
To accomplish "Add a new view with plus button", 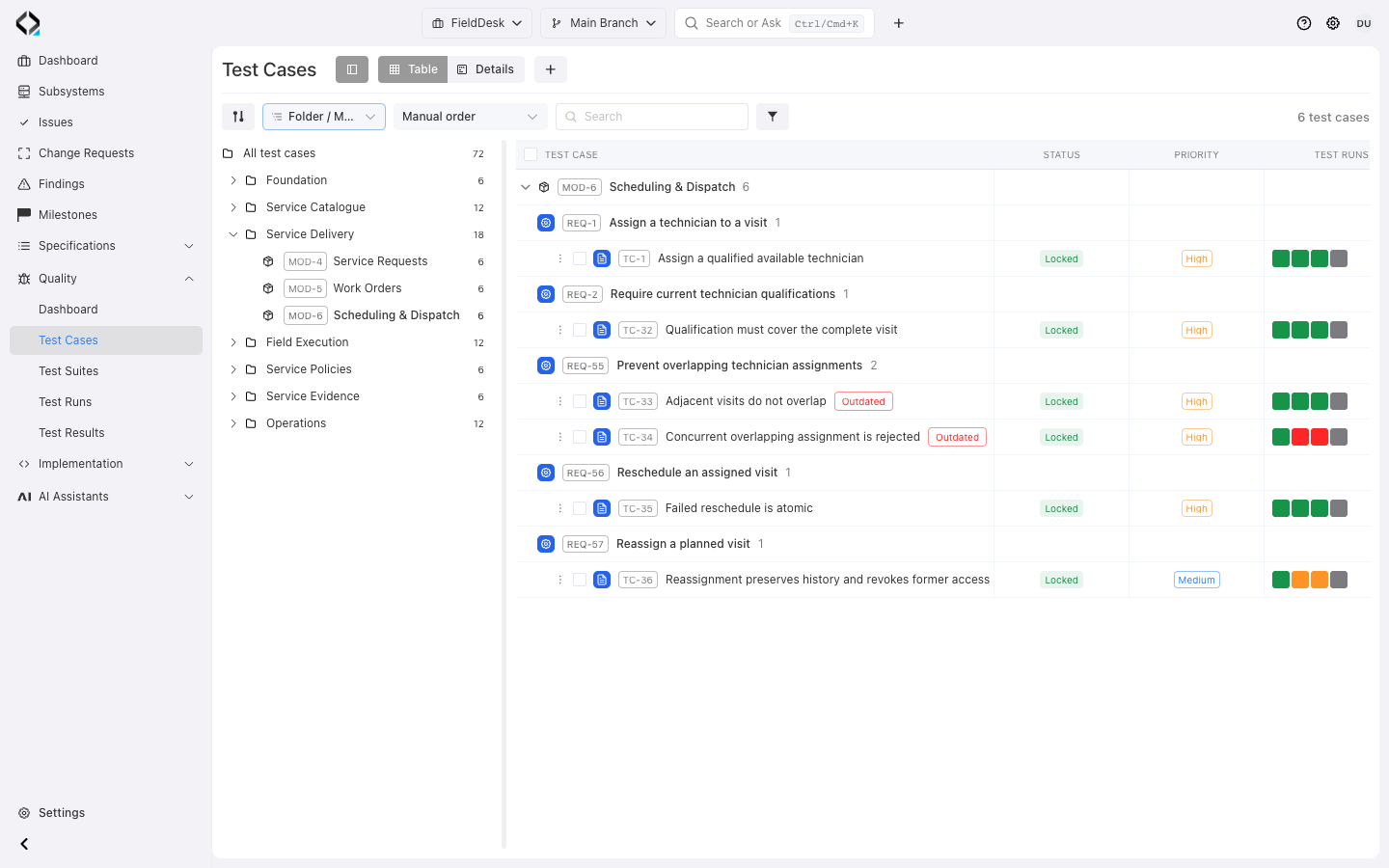I will click(551, 69).
